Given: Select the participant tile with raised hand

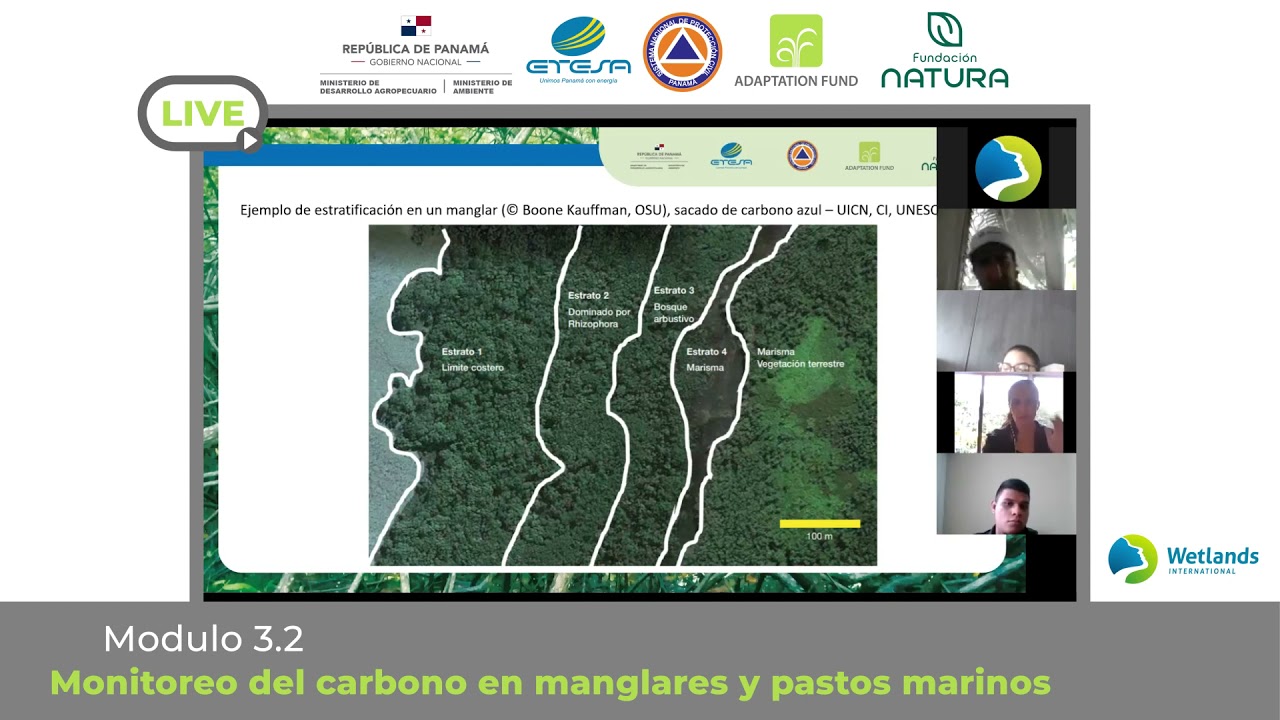Looking at the screenshot, I should 1006,412.
